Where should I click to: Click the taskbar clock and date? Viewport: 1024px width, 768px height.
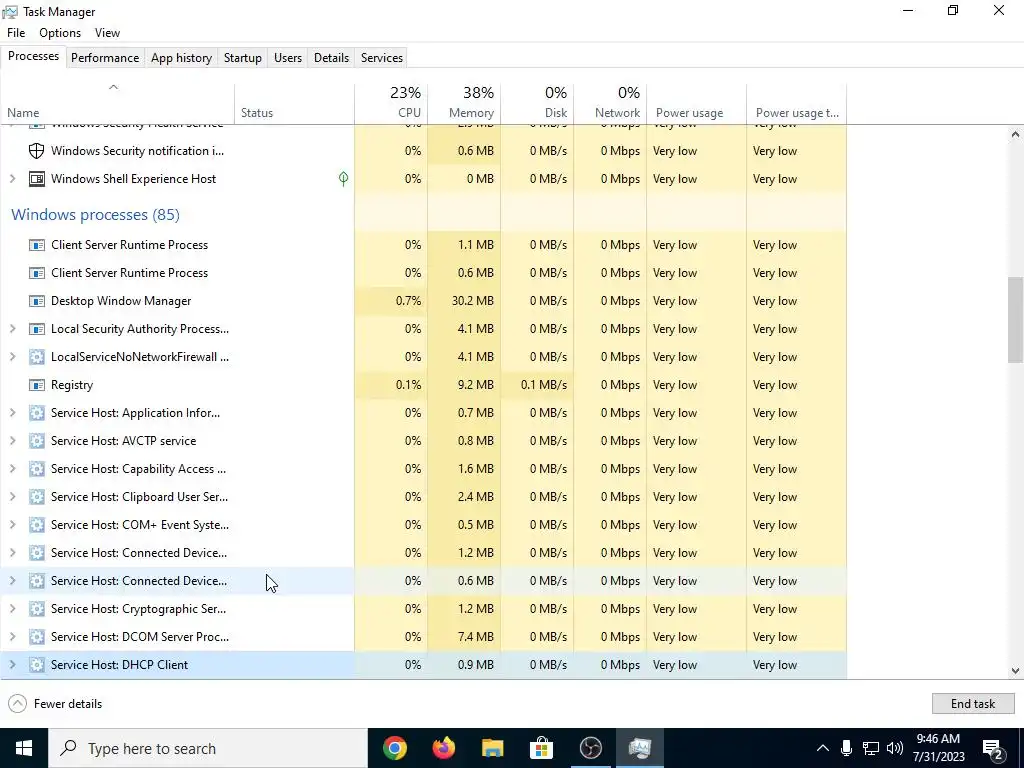938,748
